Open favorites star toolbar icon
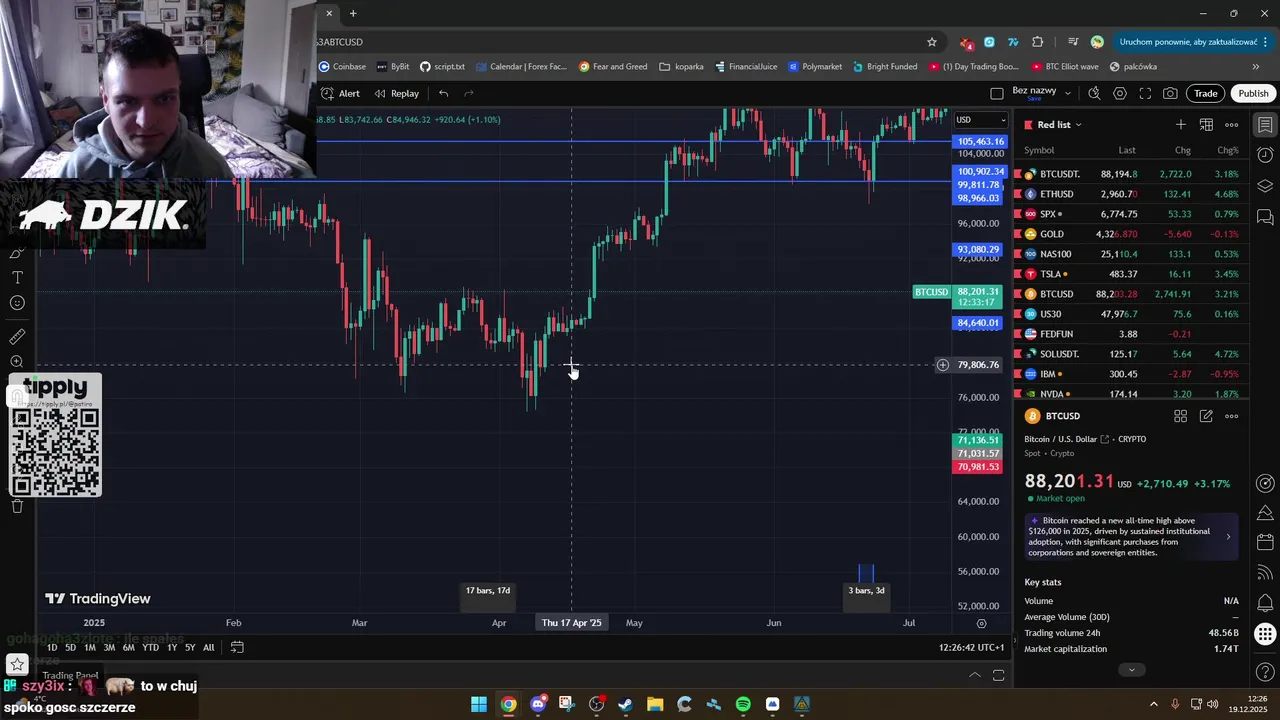1280x720 pixels. coord(17,664)
